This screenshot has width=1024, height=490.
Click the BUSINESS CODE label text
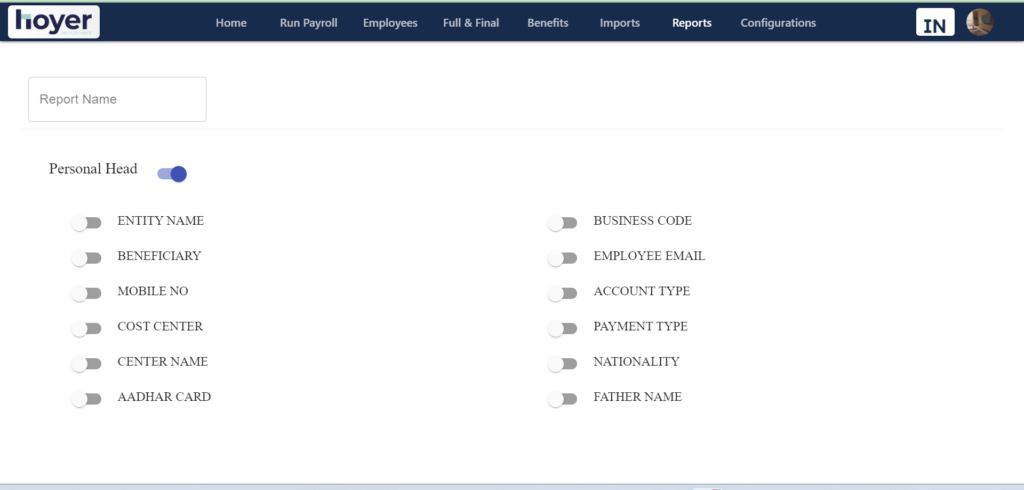pyautogui.click(x=643, y=221)
